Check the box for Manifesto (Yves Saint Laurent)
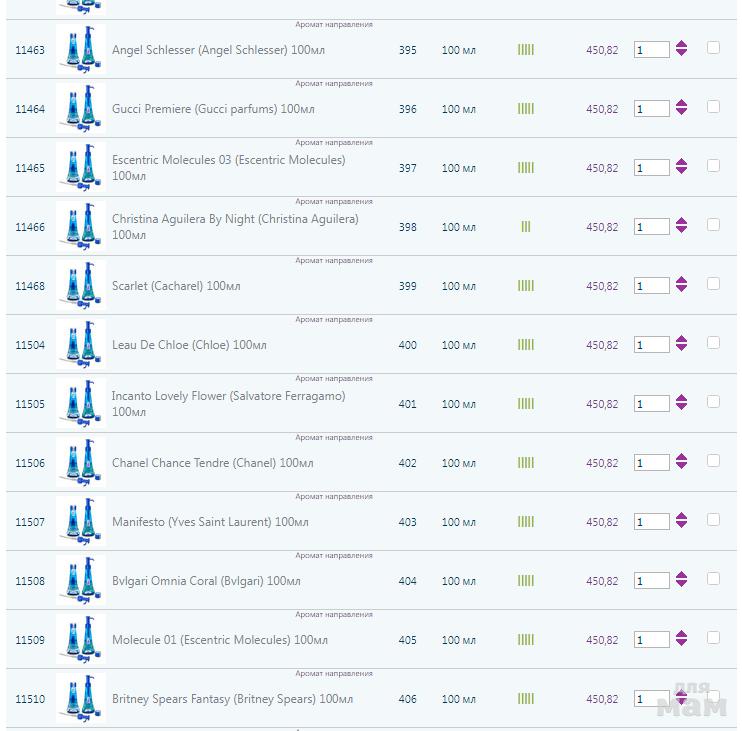This screenshot has height=731, width=742. (x=713, y=519)
